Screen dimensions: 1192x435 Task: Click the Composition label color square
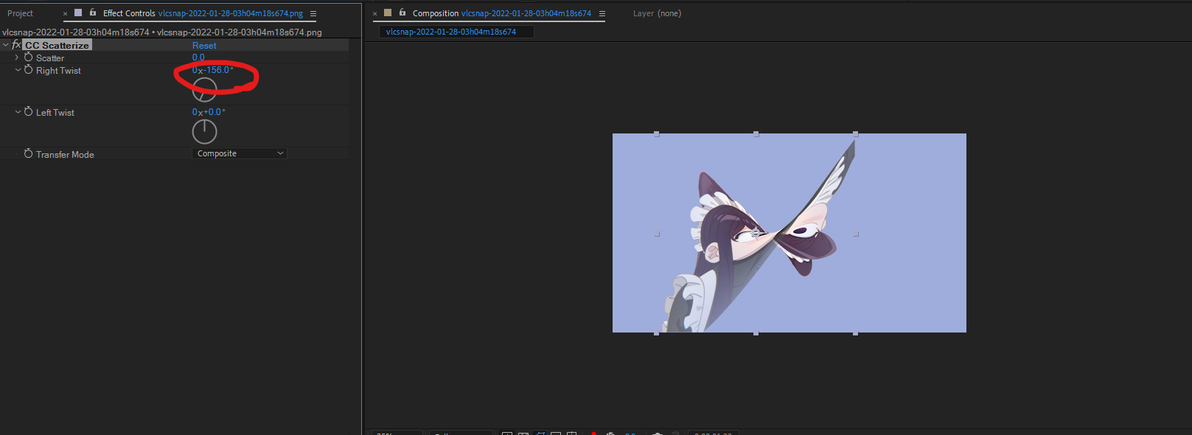[388, 13]
